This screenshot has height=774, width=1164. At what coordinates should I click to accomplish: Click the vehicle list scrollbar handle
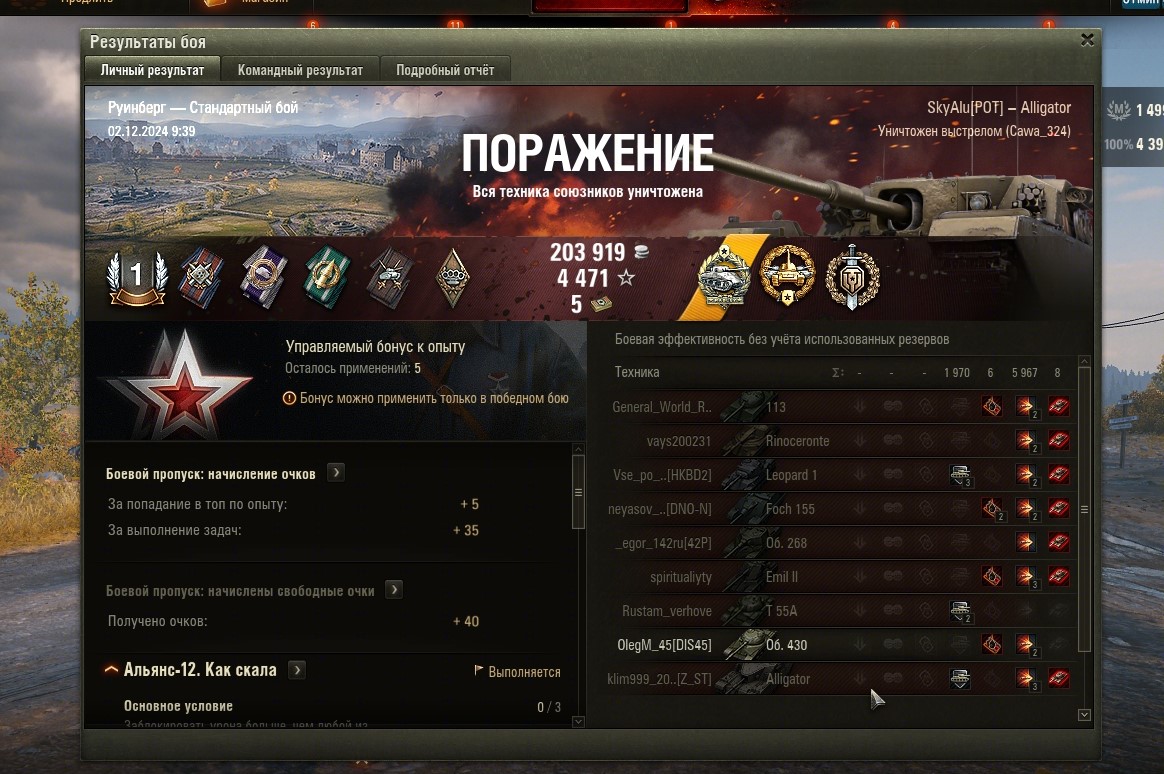(x=1084, y=510)
